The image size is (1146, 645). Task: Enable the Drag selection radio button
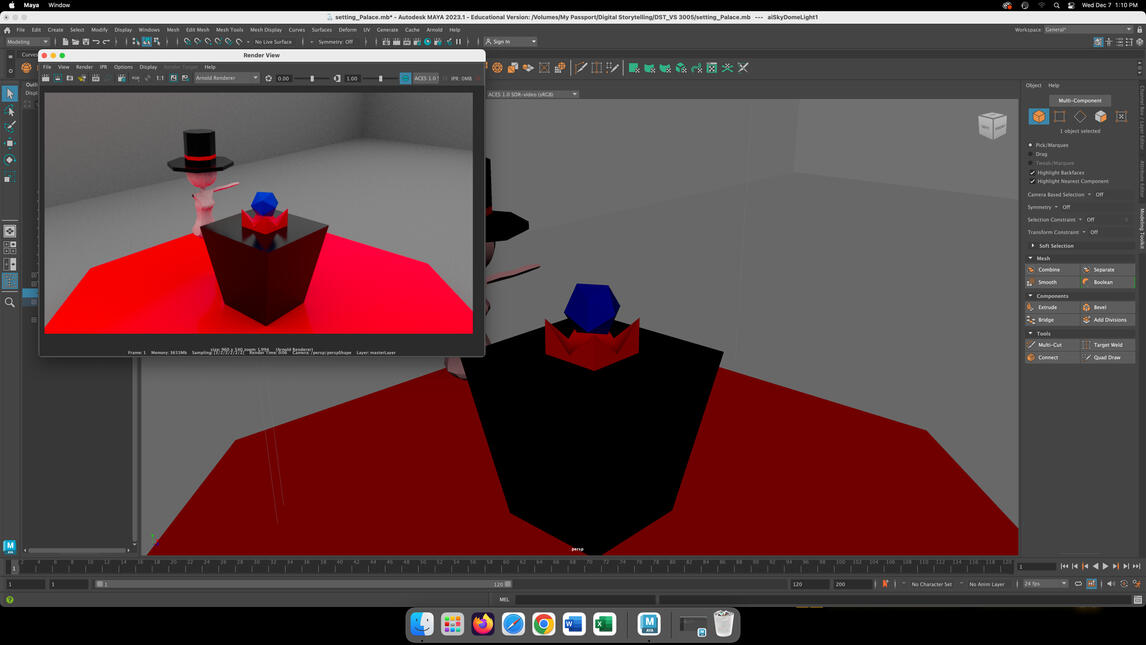(x=1031, y=154)
